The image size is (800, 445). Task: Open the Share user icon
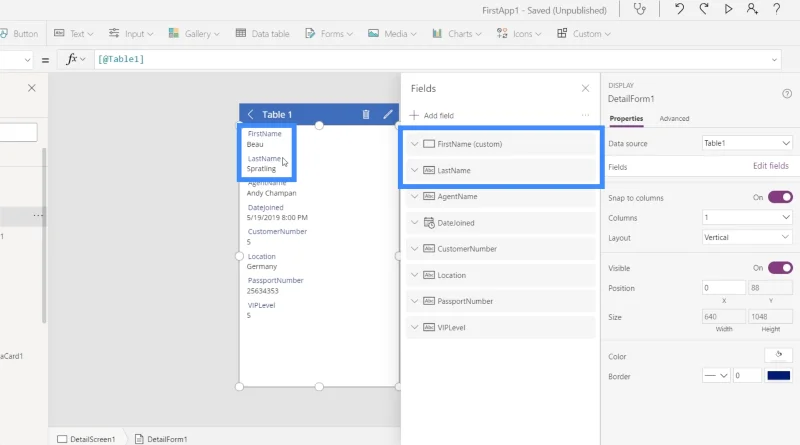752,9
